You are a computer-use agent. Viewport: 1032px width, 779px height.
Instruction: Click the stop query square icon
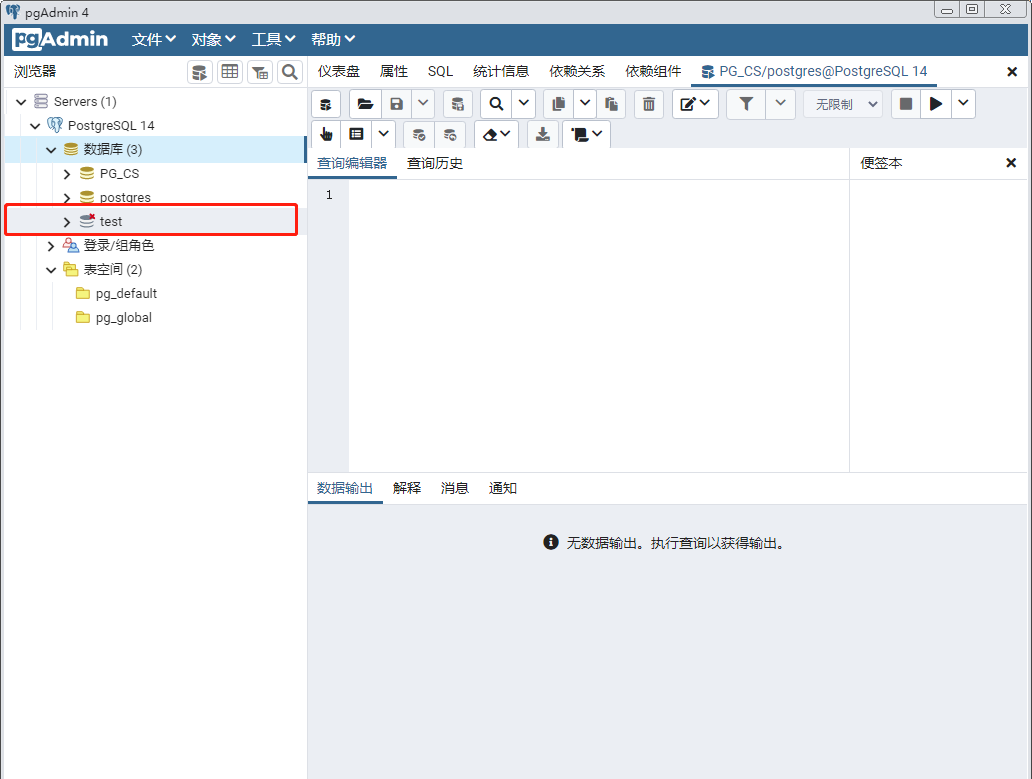click(906, 104)
